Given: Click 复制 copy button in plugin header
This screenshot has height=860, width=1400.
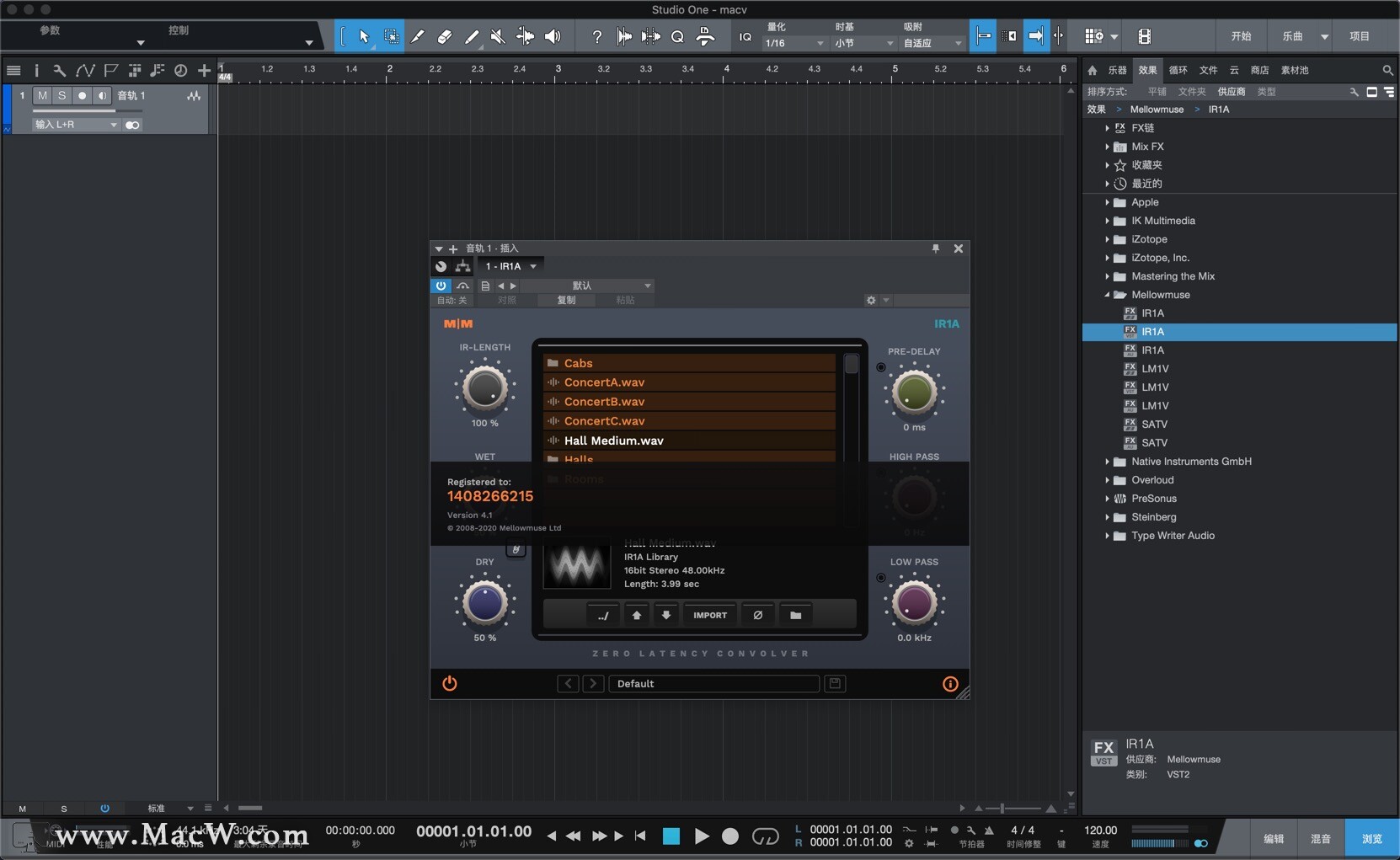Looking at the screenshot, I should coord(566,300).
